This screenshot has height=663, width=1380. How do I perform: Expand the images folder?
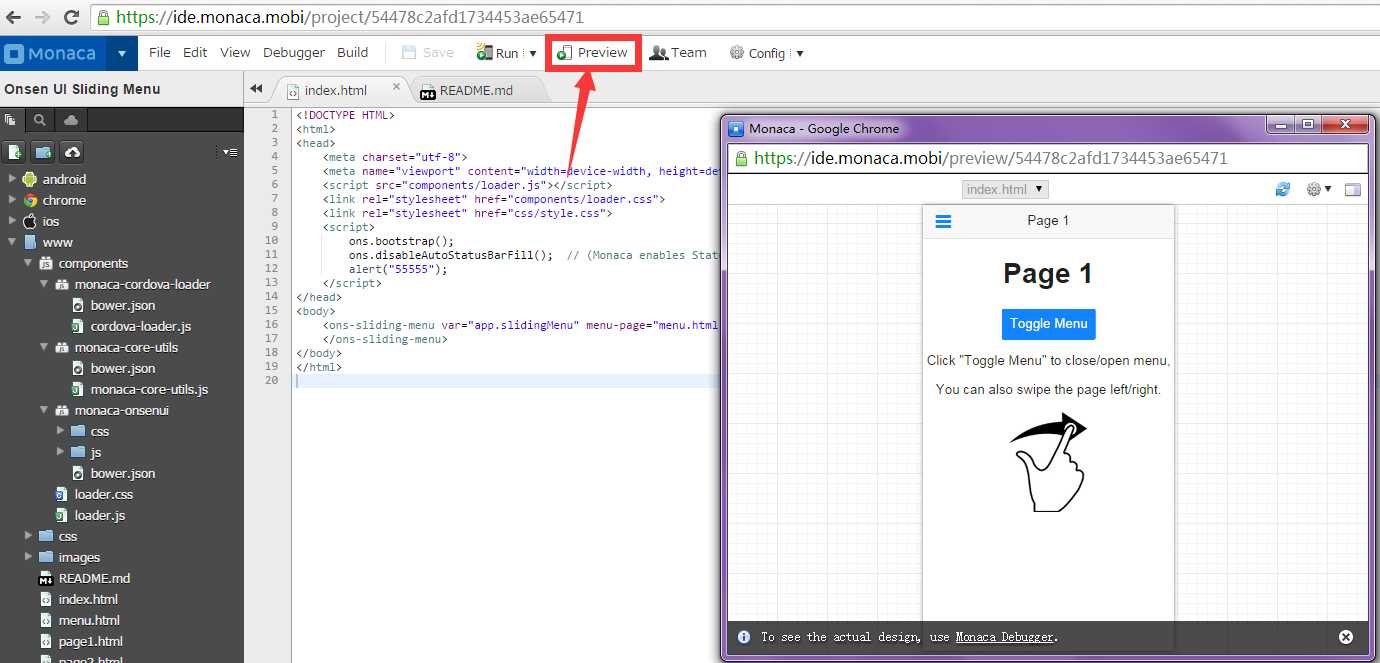click(x=28, y=557)
